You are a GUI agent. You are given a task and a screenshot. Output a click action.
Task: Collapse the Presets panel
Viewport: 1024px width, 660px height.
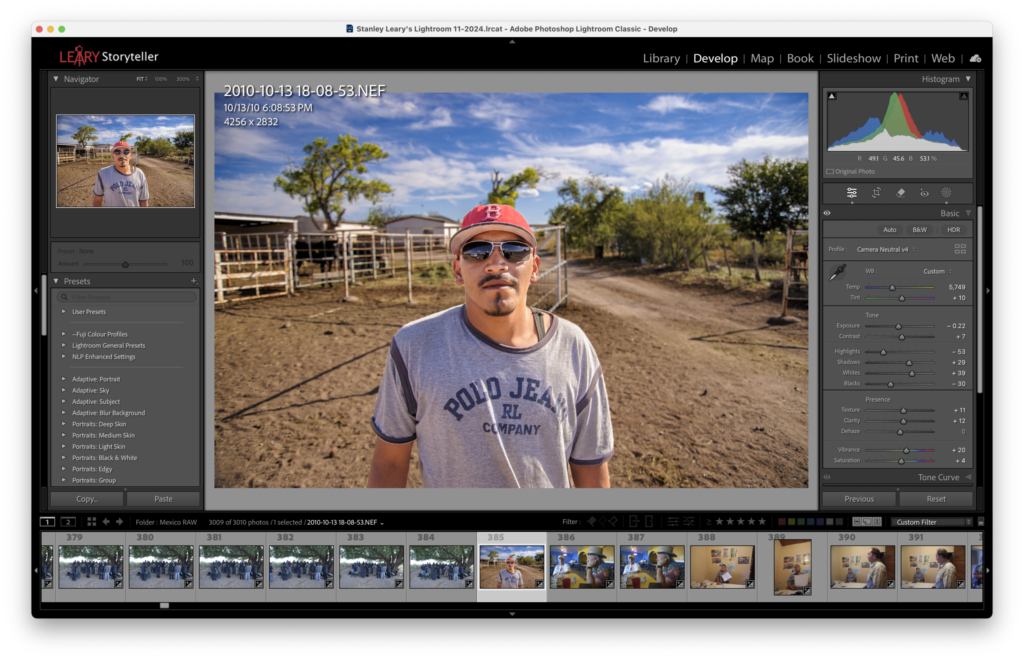click(x=56, y=281)
